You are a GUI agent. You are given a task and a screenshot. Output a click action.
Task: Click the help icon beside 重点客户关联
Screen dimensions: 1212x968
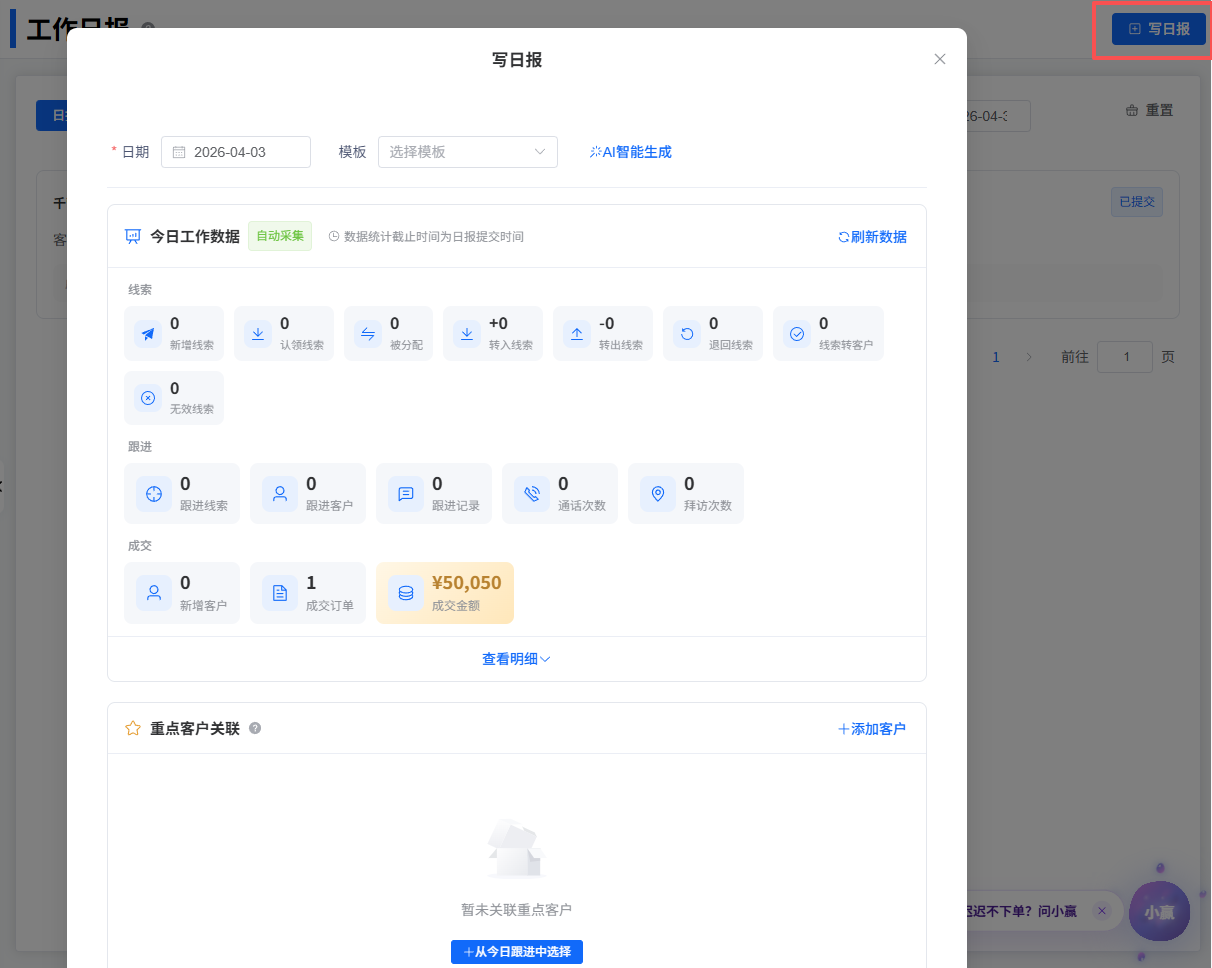click(x=255, y=729)
